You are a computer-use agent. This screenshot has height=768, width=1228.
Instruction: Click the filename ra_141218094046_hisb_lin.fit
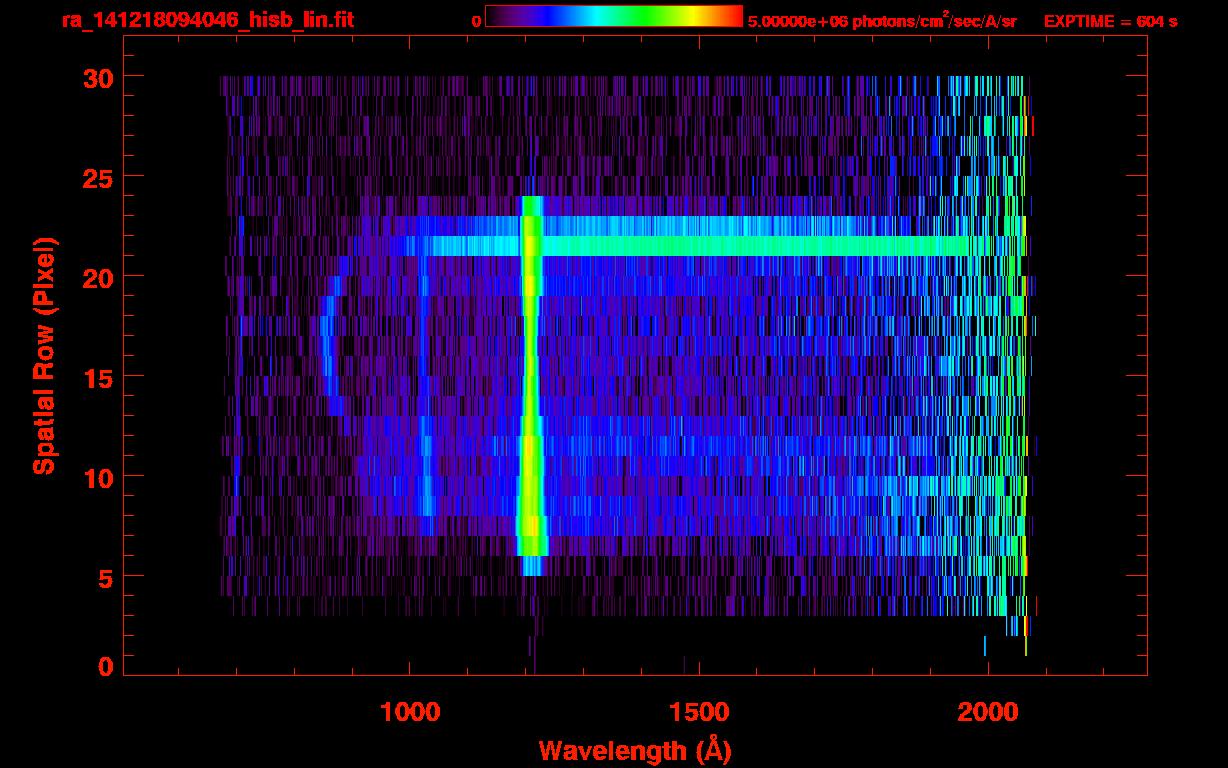(x=207, y=20)
